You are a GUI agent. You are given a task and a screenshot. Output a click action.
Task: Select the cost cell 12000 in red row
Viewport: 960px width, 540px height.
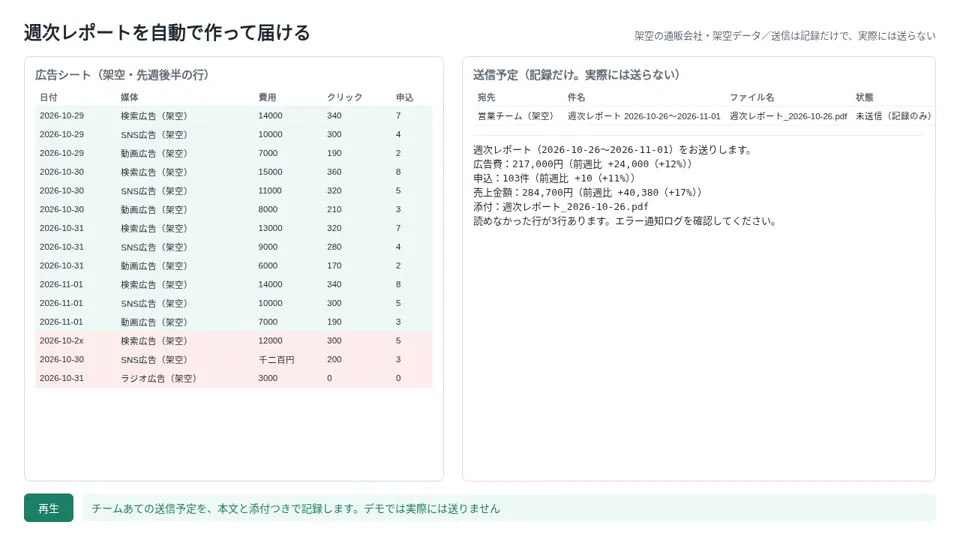(270, 341)
